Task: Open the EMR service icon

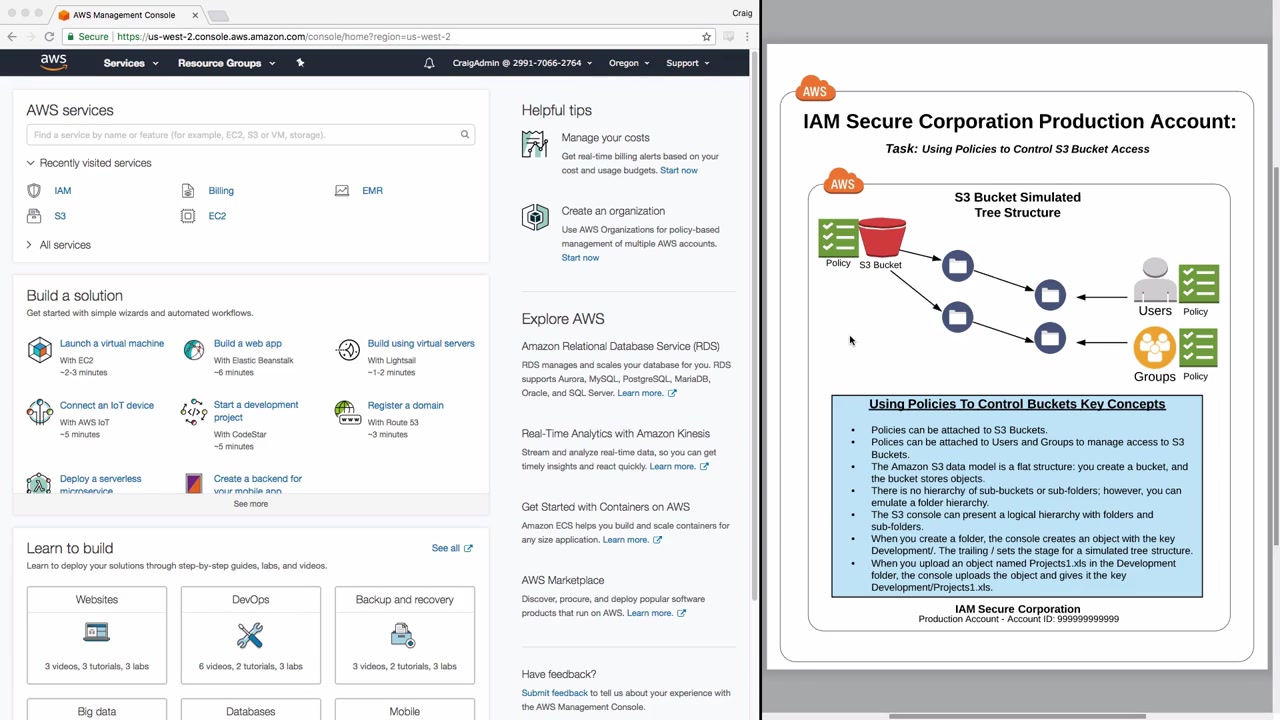Action: pyautogui.click(x=342, y=190)
